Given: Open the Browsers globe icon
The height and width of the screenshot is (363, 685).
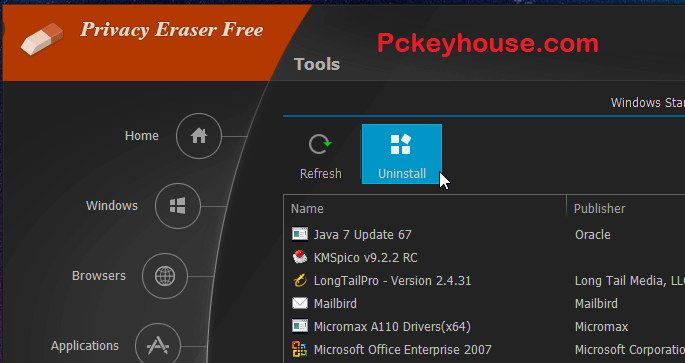Looking at the screenshot, I should pyautogui.click(x=165, y=276).
